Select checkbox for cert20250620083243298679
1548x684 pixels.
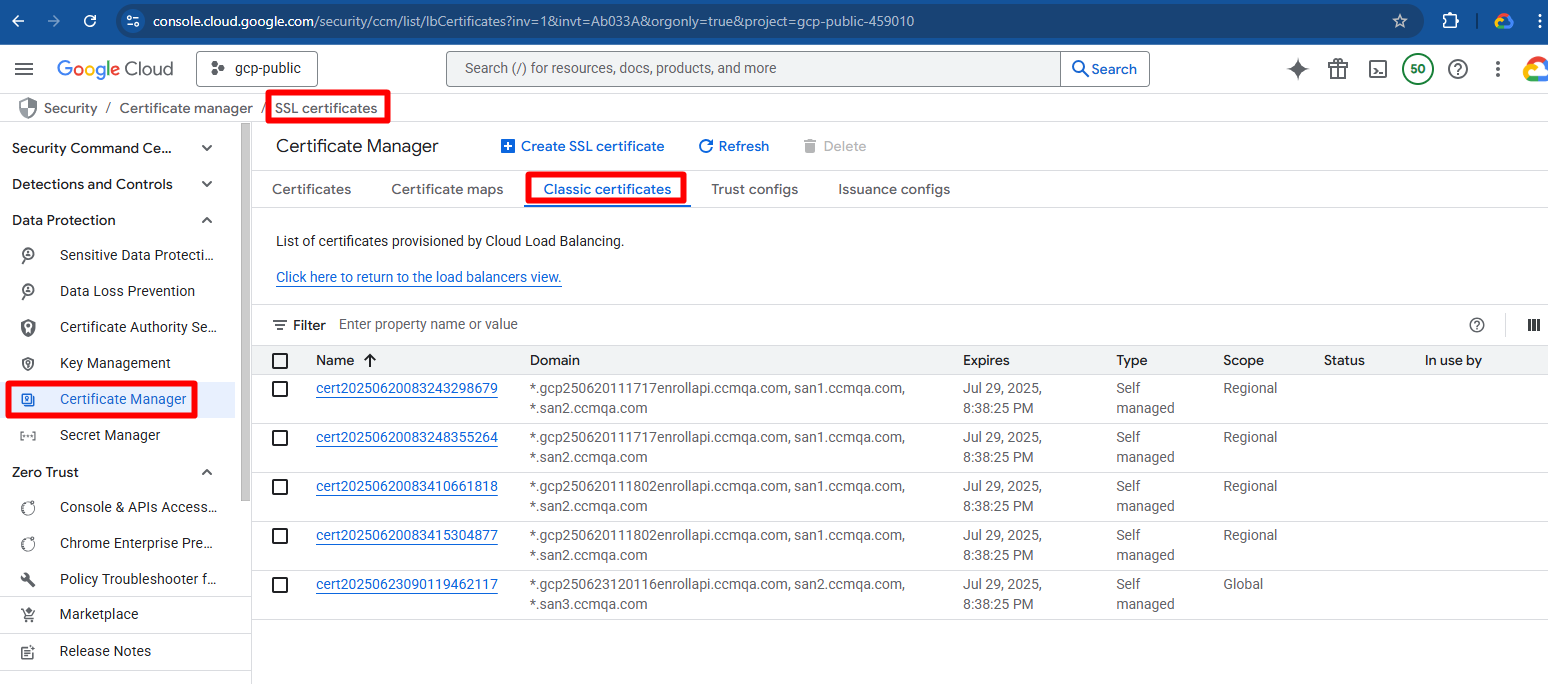pos(280,389)
